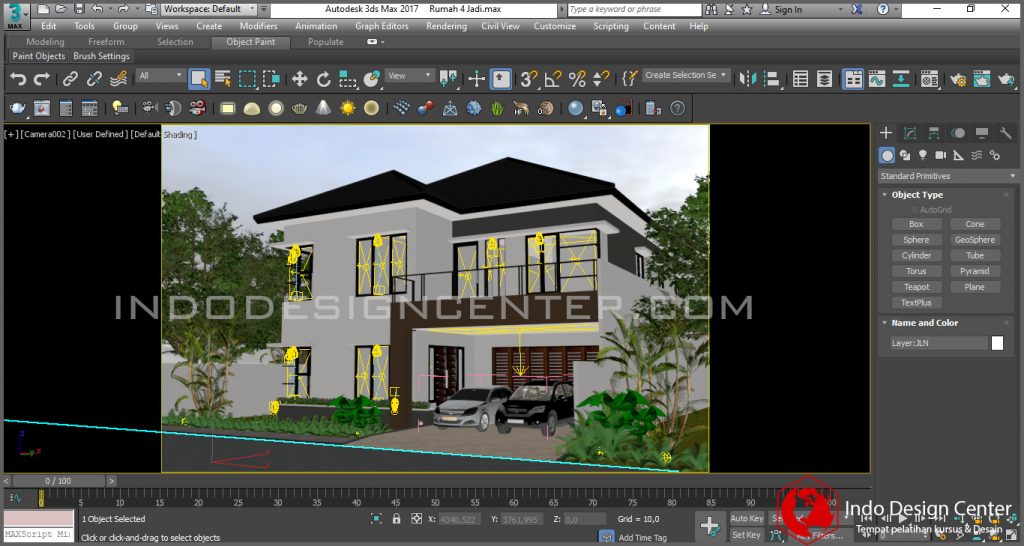The image size is (1024, 546).
Task: Click the time slider 0 / 100
Action: tap(56, 481)
